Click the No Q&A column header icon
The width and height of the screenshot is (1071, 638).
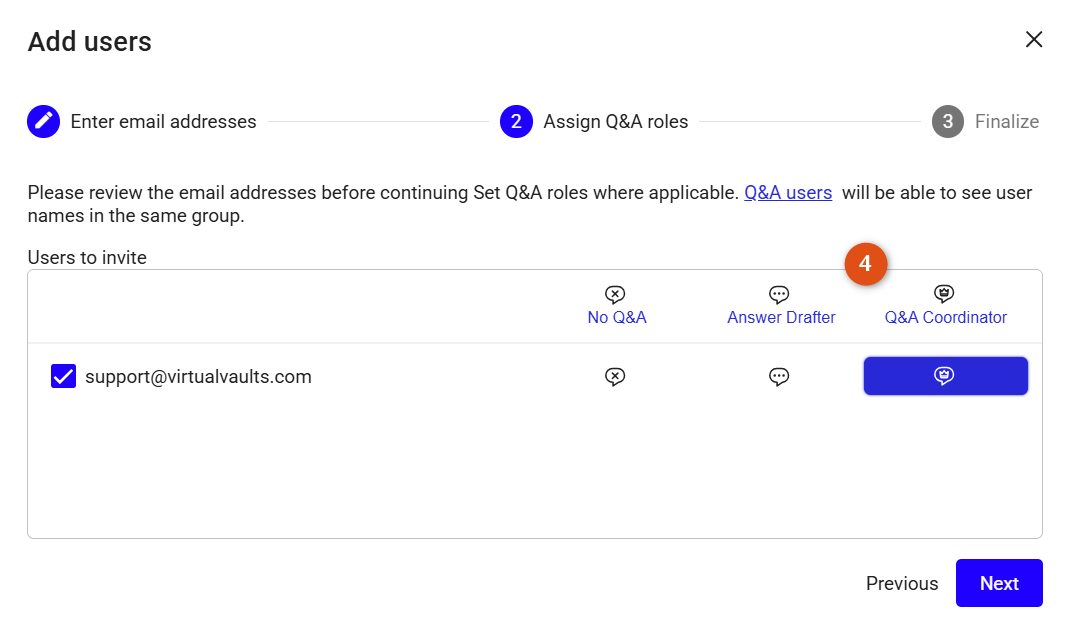coord(615,294)
